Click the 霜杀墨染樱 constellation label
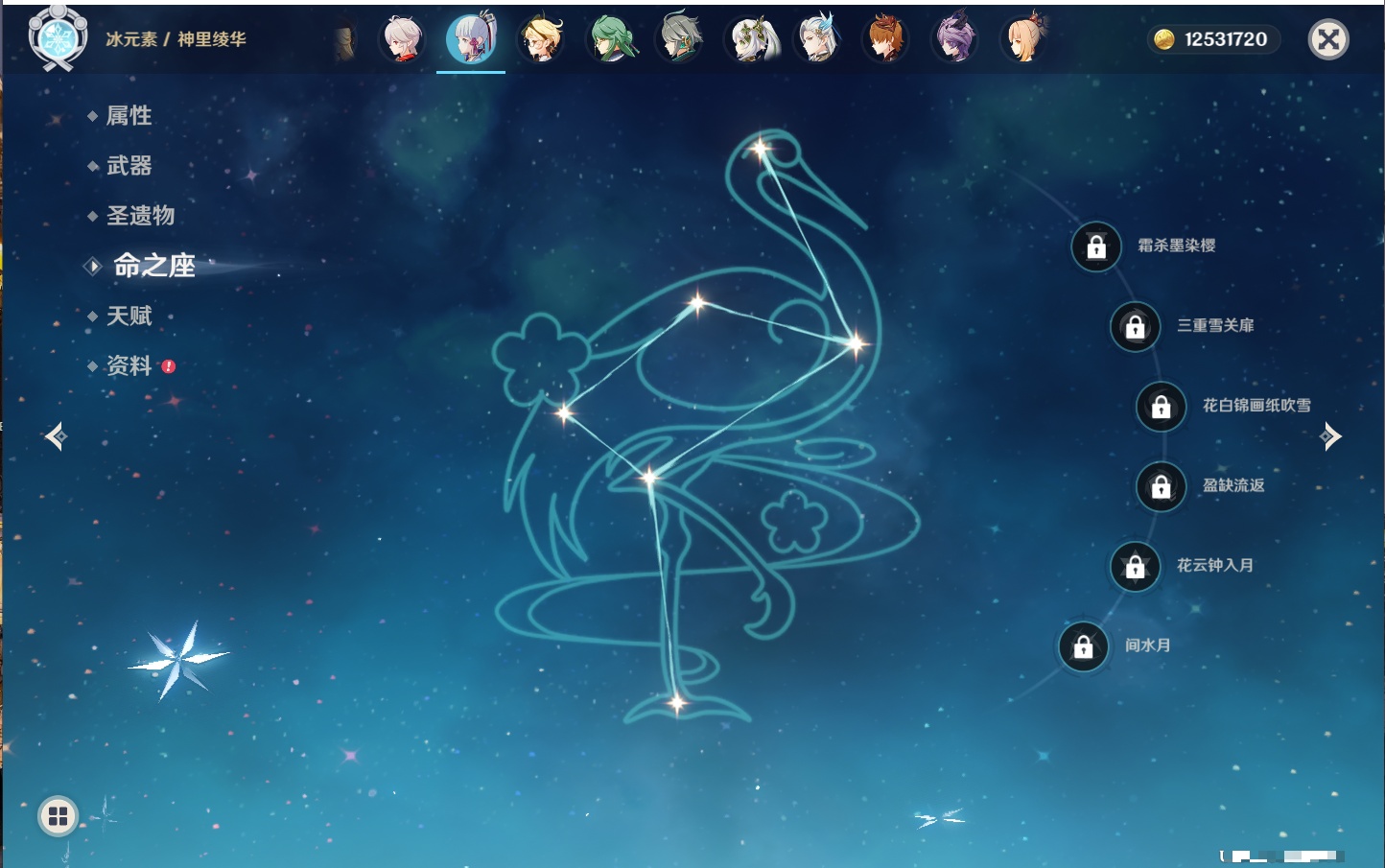The width and height of the screenshot is (1385, 868). (1177, 246)
